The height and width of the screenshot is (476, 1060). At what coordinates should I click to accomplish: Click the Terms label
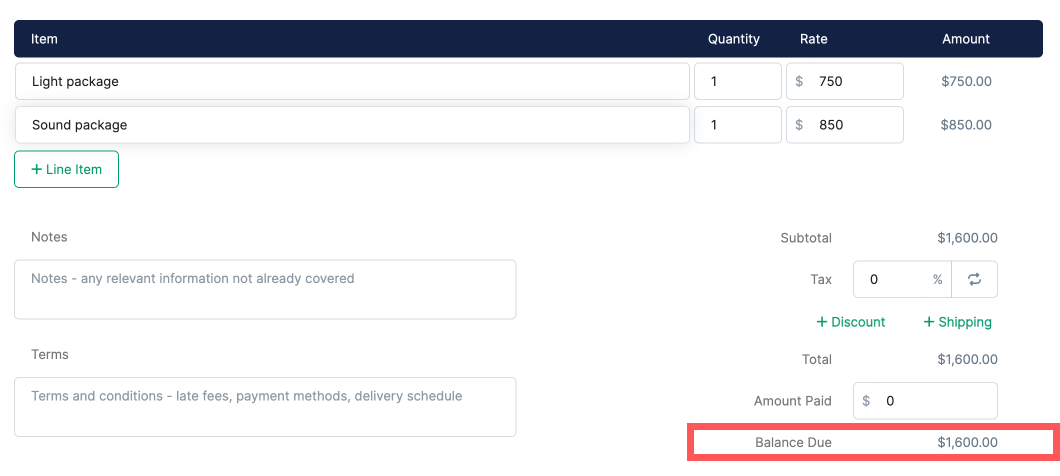[x=50, y=354]
